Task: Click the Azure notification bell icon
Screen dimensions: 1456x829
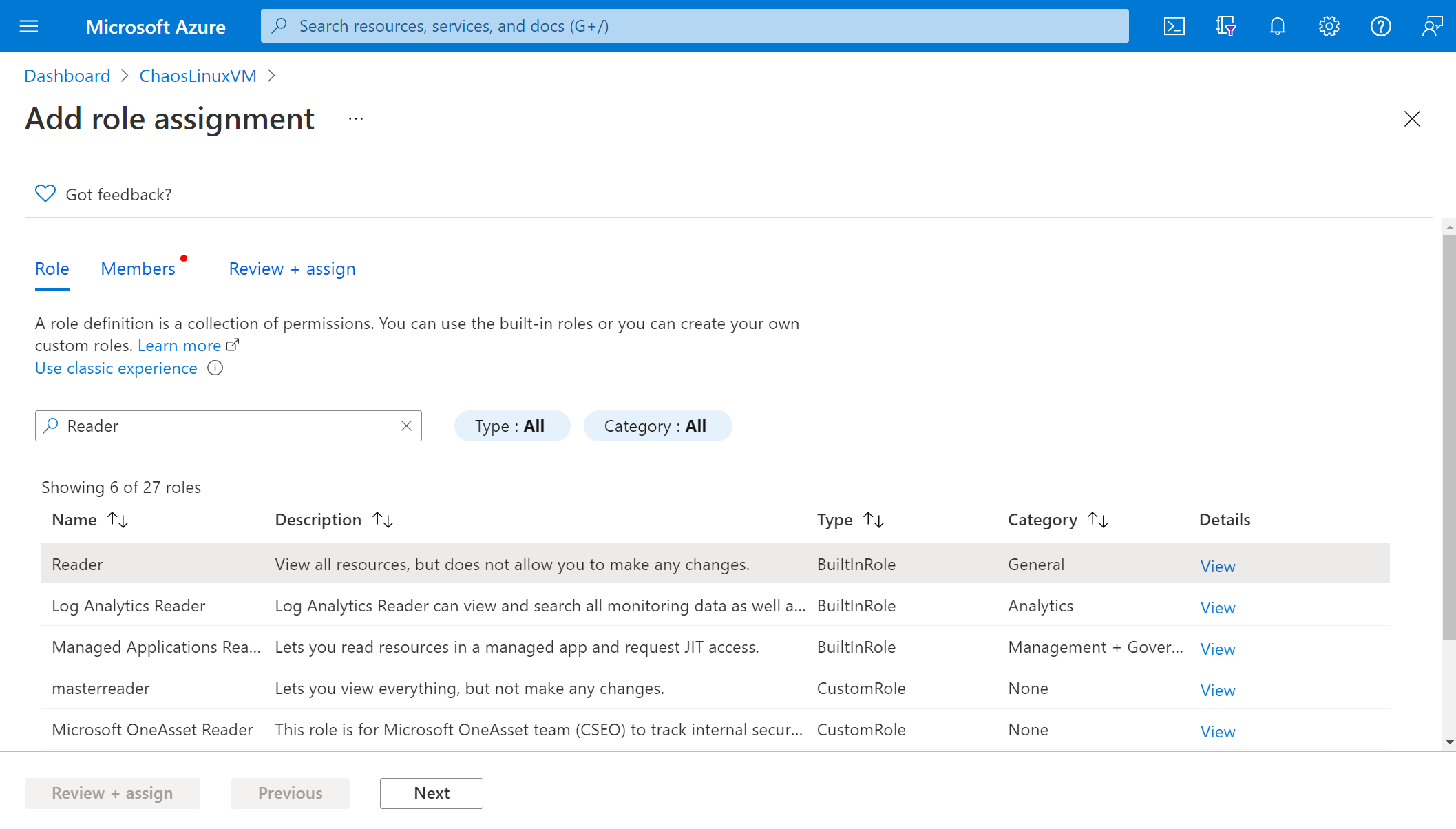Action: [x=1278, y=26]
